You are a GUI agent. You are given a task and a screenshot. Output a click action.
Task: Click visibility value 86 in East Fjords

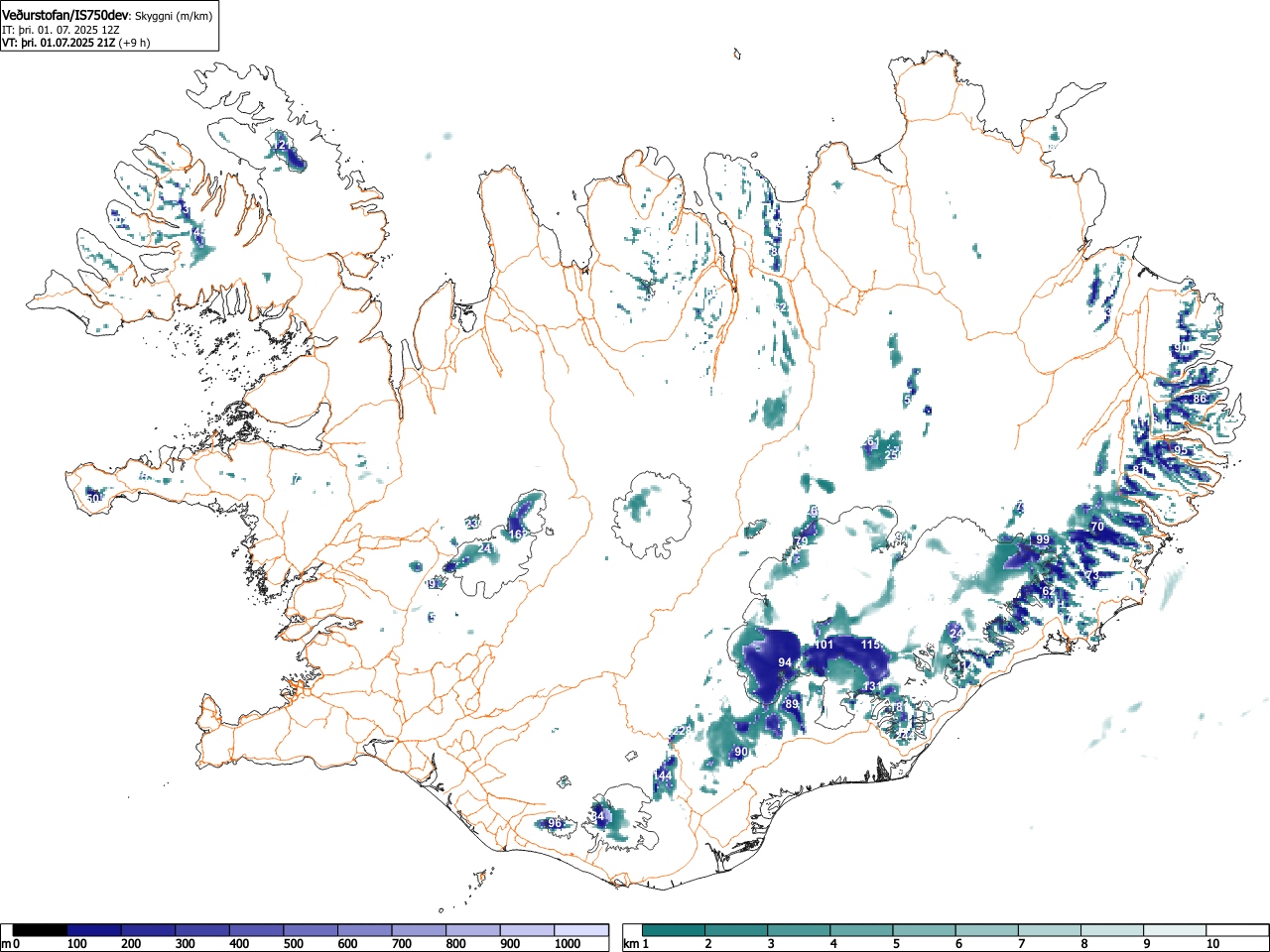pos(1200,399)
